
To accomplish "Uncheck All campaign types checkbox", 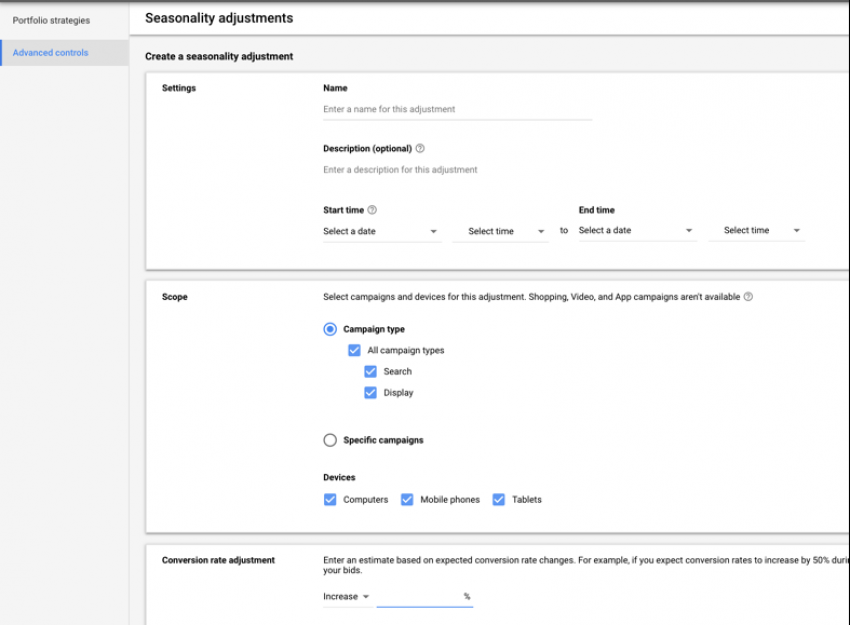I will click(x=354, y=350).
